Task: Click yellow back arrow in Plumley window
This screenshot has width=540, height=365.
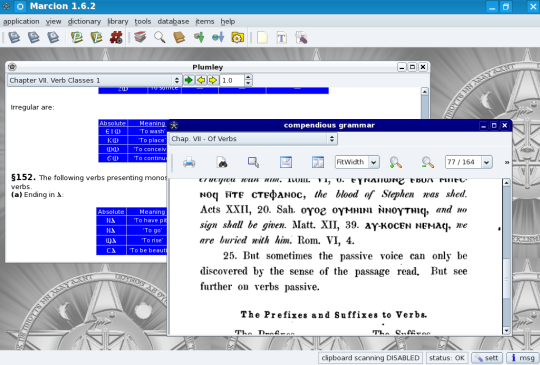Action: point(201,80)
